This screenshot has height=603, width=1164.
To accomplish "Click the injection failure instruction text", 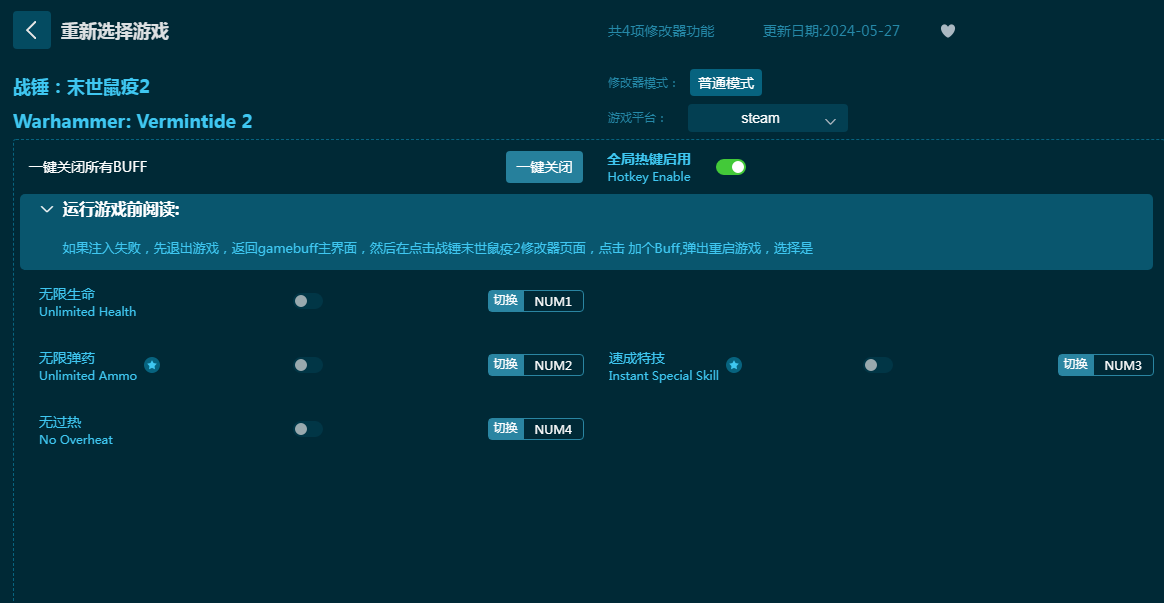I will pyautogui.click(x=437, y=248).
